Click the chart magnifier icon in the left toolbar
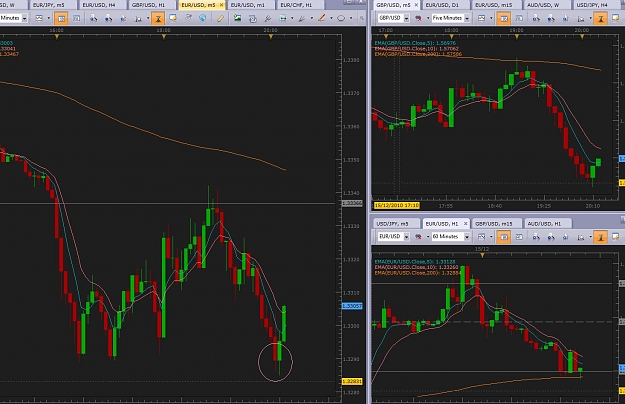 (x=138, y=18)
